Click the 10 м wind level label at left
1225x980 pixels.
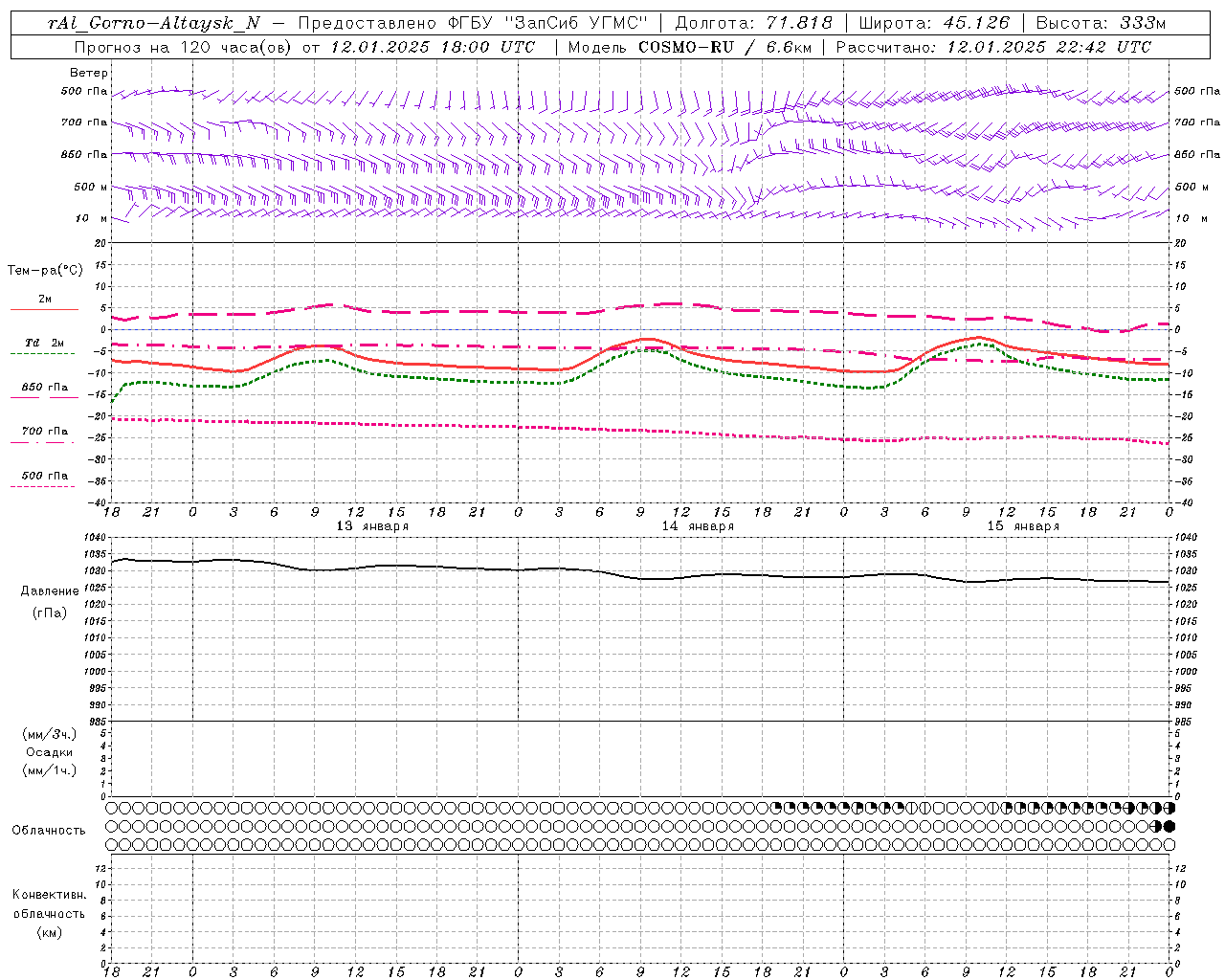click(91, 219)
